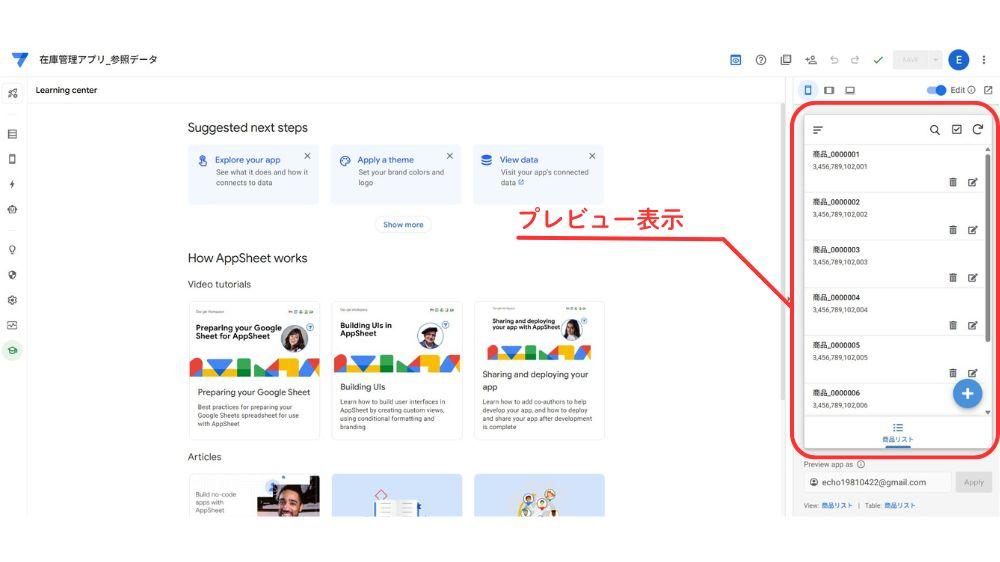Switch preview to desktop layout
1000x562 pixels.
[850, 90]
